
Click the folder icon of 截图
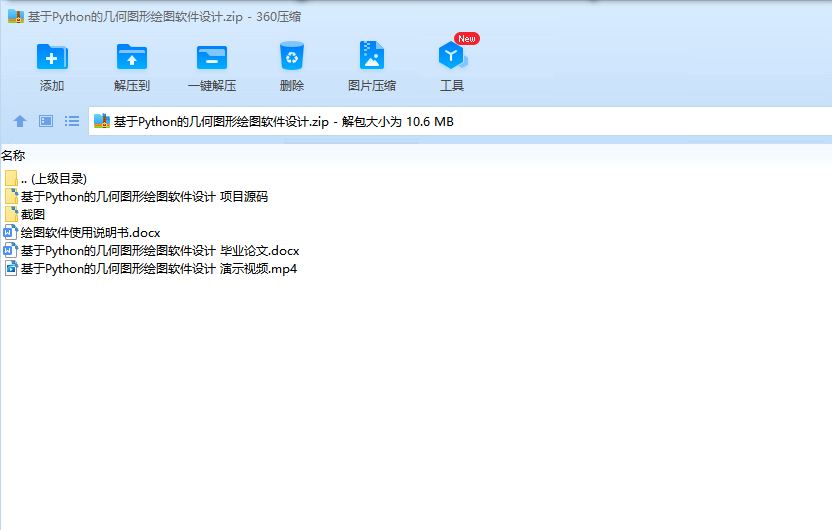click(x=11, y=214)
